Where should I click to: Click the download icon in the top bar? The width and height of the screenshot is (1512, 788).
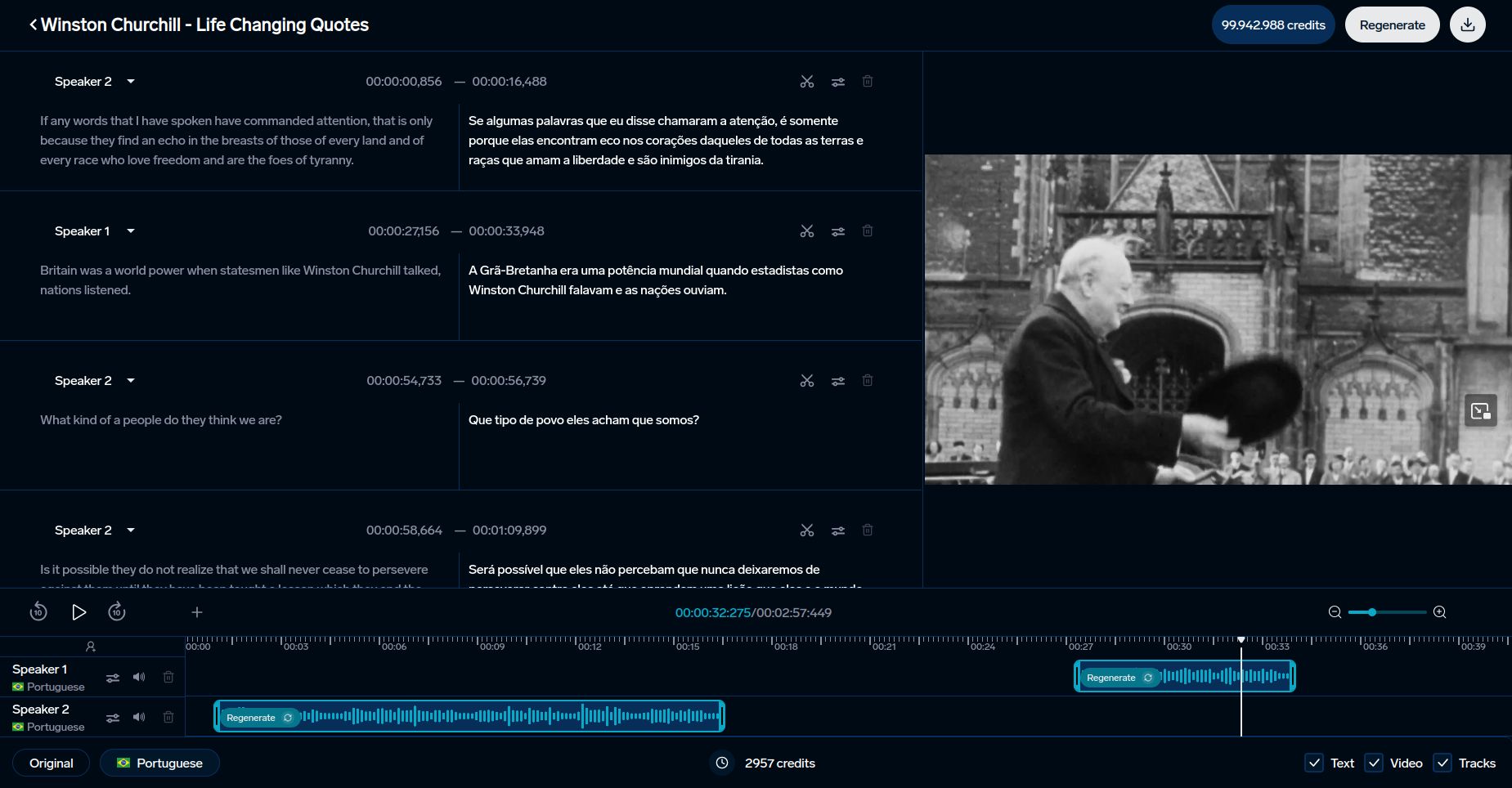(x=1468, y=25)
